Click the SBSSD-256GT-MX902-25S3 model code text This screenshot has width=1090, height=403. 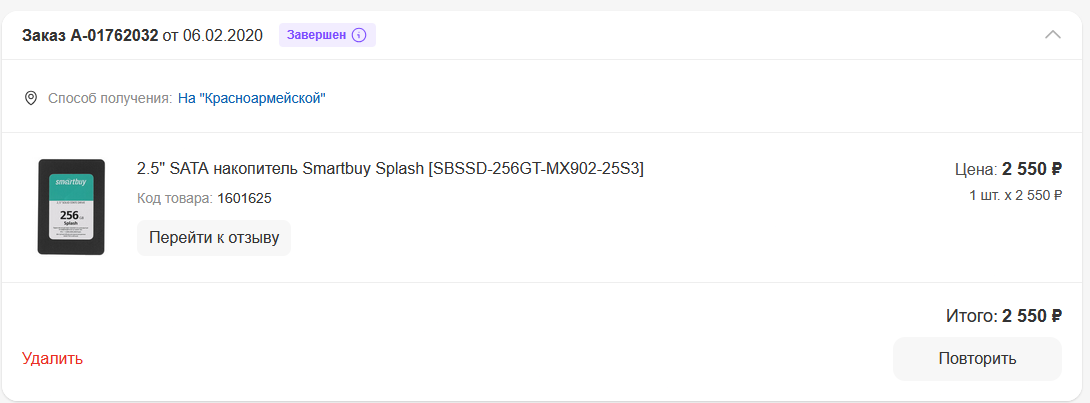pos(536,168)
